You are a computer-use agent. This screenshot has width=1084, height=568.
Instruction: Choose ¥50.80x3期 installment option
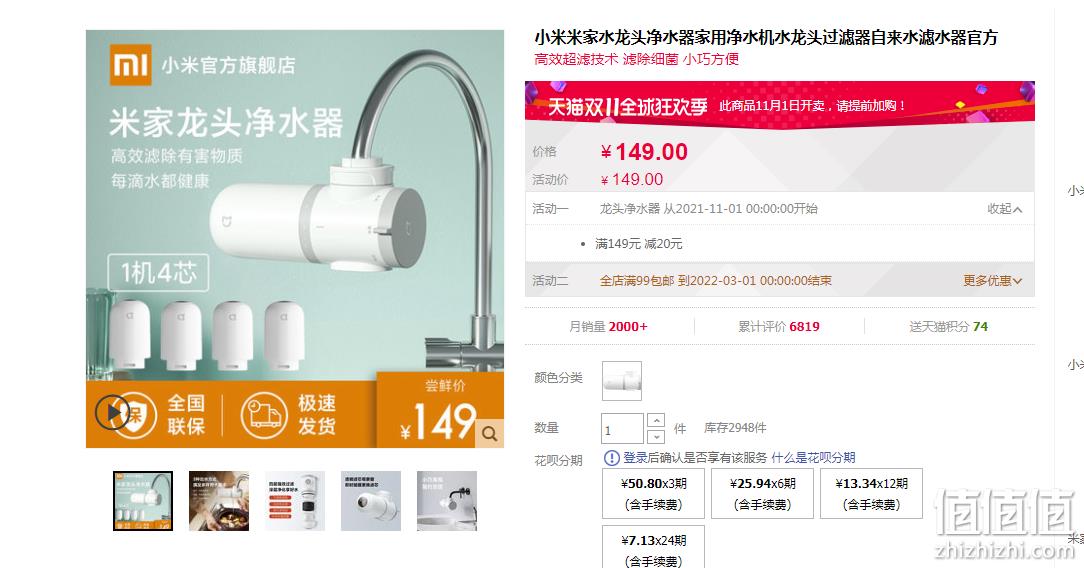653,493
